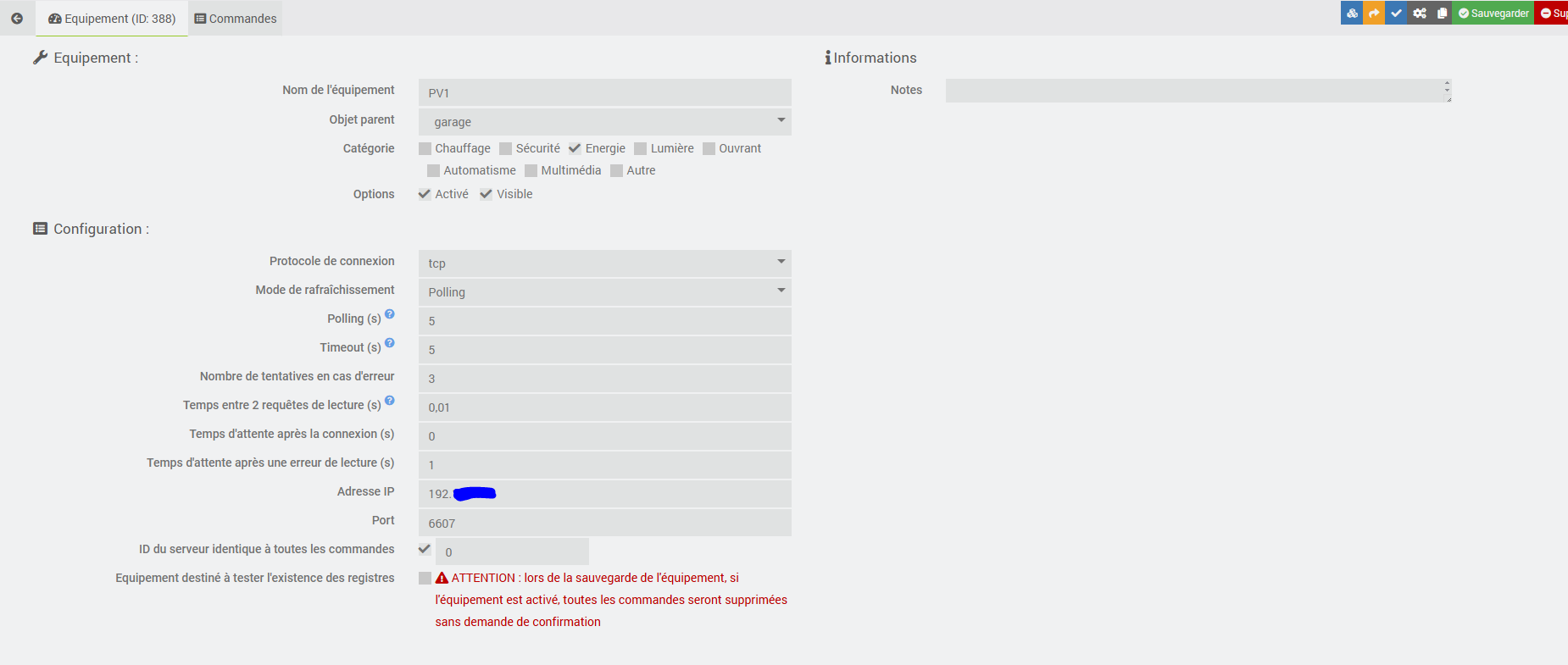
Task: Click the help icon beside Timeout (s)
Action: (x=390, y=343)
